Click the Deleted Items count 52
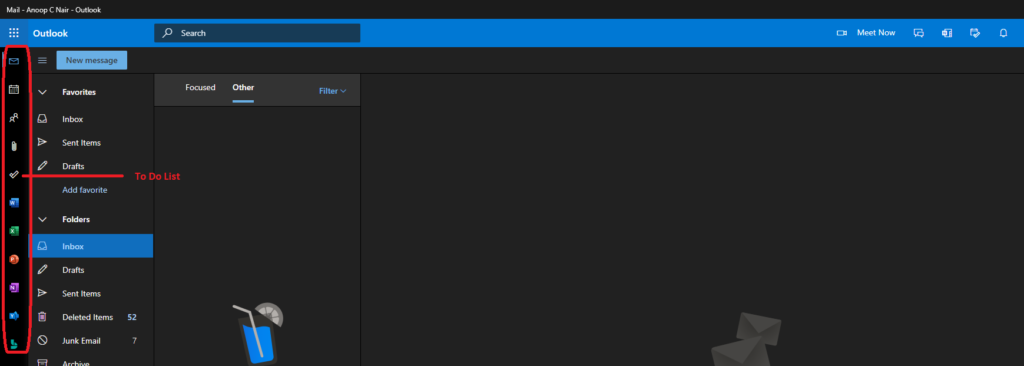This screenshot has height=366, width=1024. click(132, 317)
